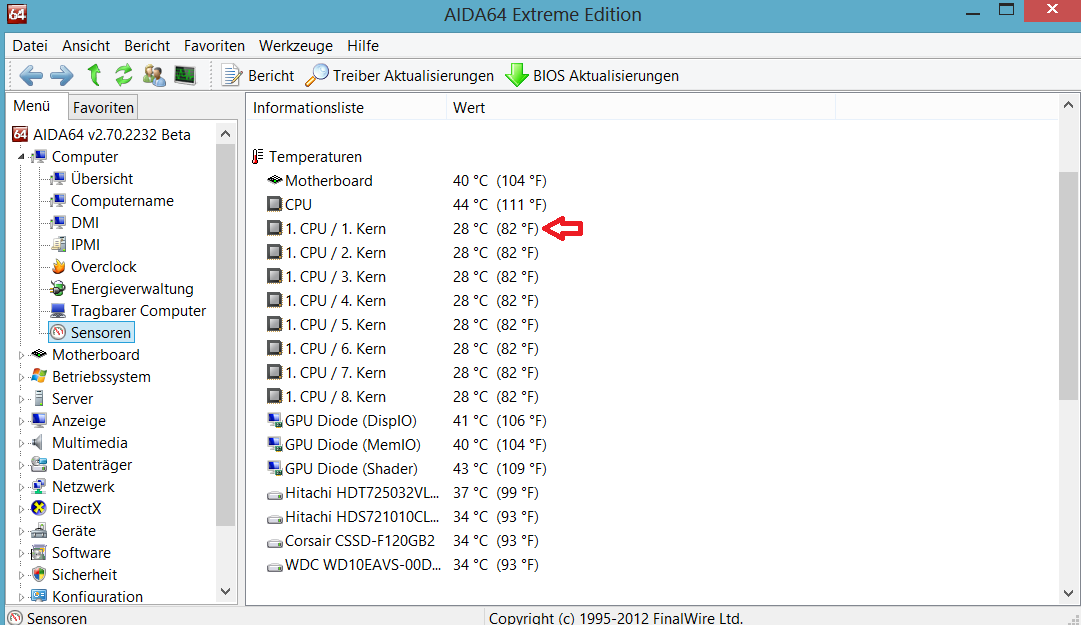Viewport: 1081px width, 625px height.
Task: Click the Wert column header
Action: [640, 107]
